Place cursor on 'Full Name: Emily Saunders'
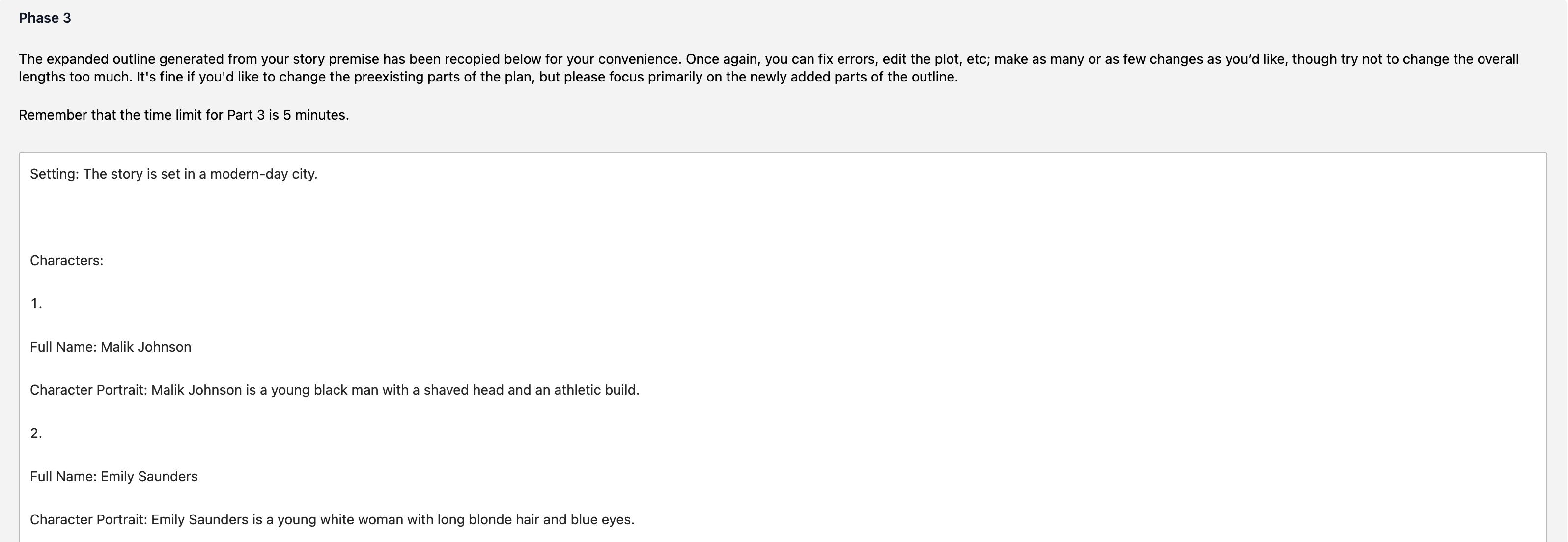1568x542 pixels. [114, 476]
